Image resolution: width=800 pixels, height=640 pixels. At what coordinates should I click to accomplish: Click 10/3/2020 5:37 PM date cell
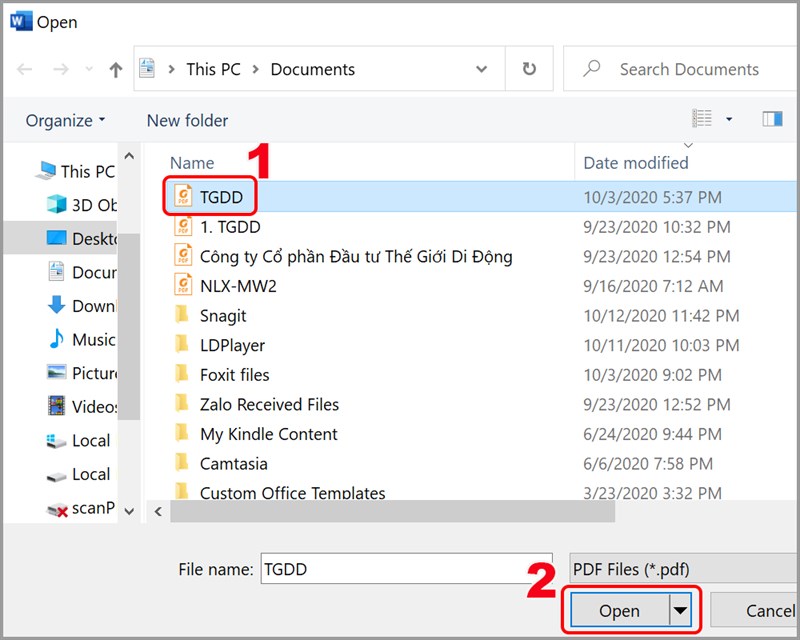652,197
